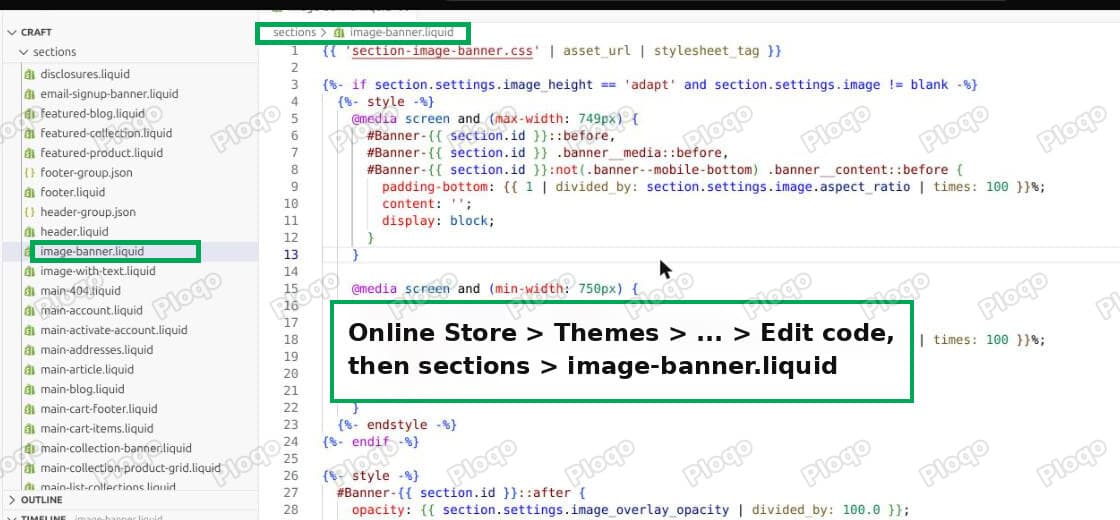
Task: Click the disclosures.liquid file icon
Action: [x=29, y=74]
